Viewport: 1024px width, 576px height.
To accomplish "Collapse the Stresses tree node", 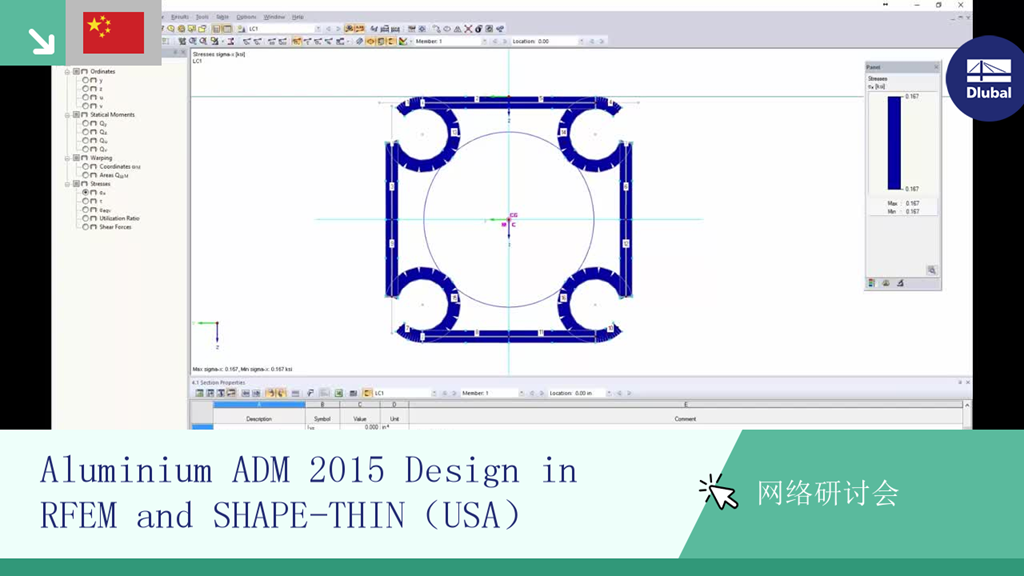I will tap(67, 184).
